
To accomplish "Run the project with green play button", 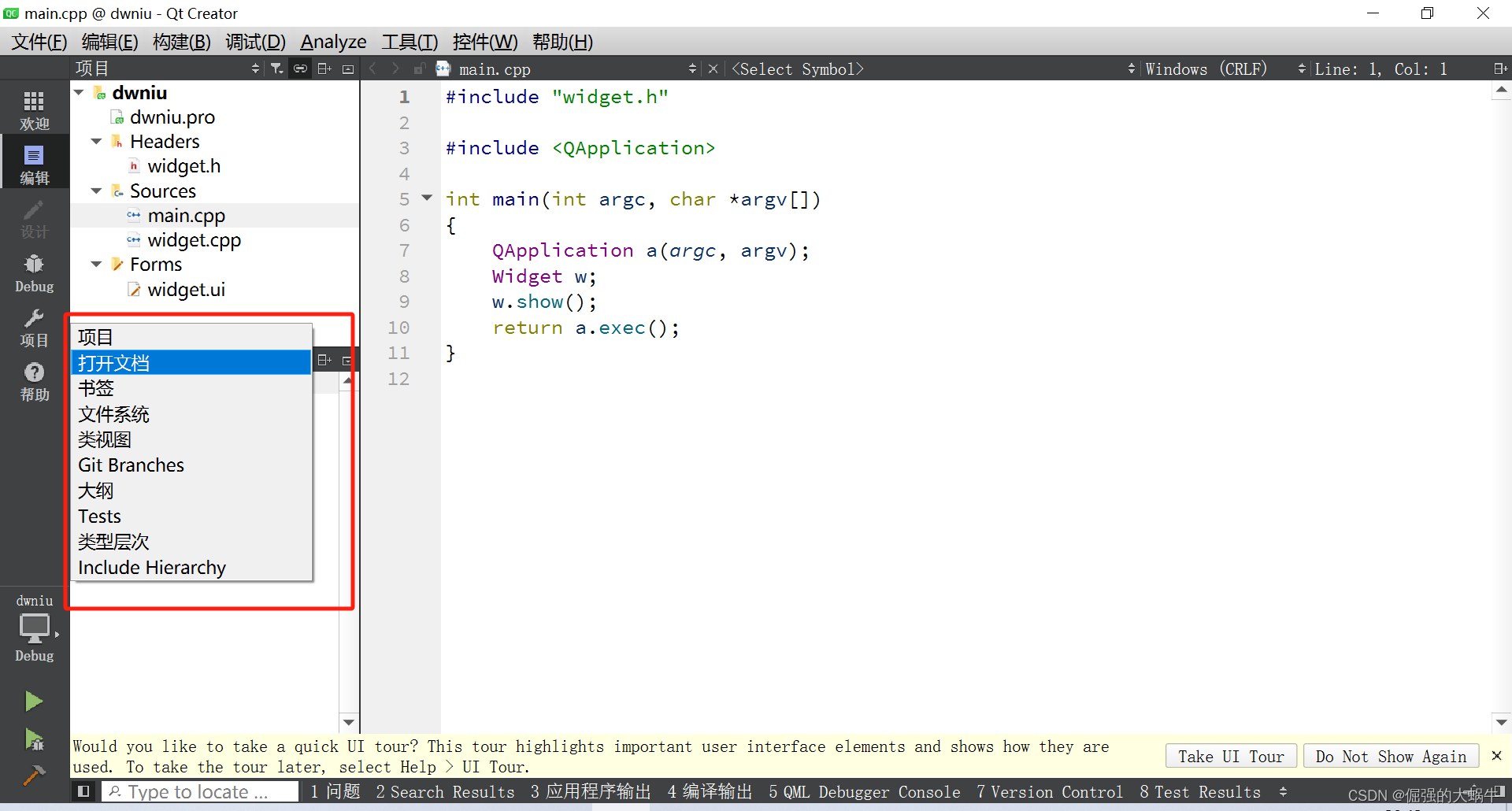I will tap(34, 701).
